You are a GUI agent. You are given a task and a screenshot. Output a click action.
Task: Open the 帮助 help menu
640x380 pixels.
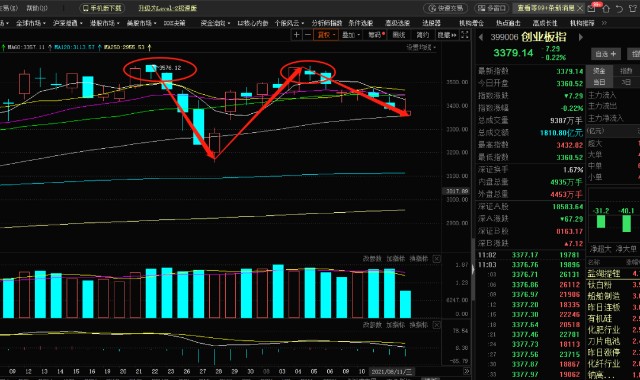[x=37, y=8]
